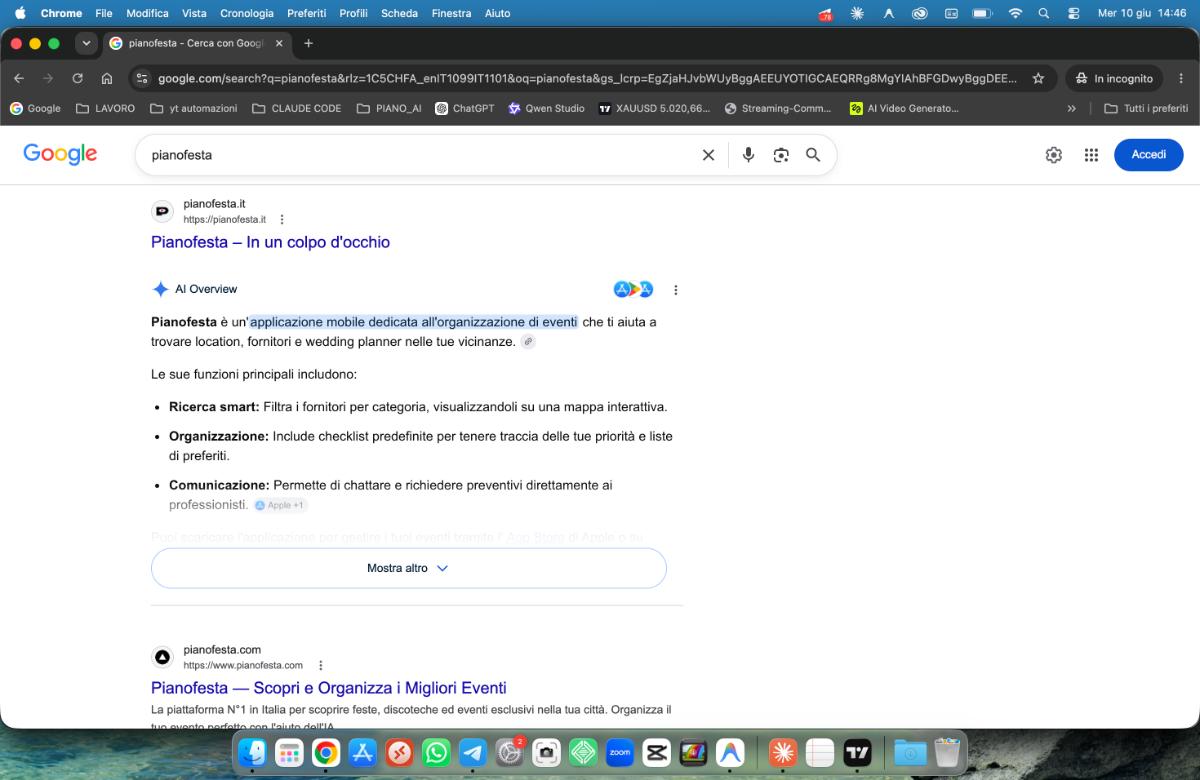The width and height of the screenshot is (1200, 780).
Task: Open 'Pianofesta — Scopri e Organizza i Migliori Eventi'
Action: (x=329, y=688)
